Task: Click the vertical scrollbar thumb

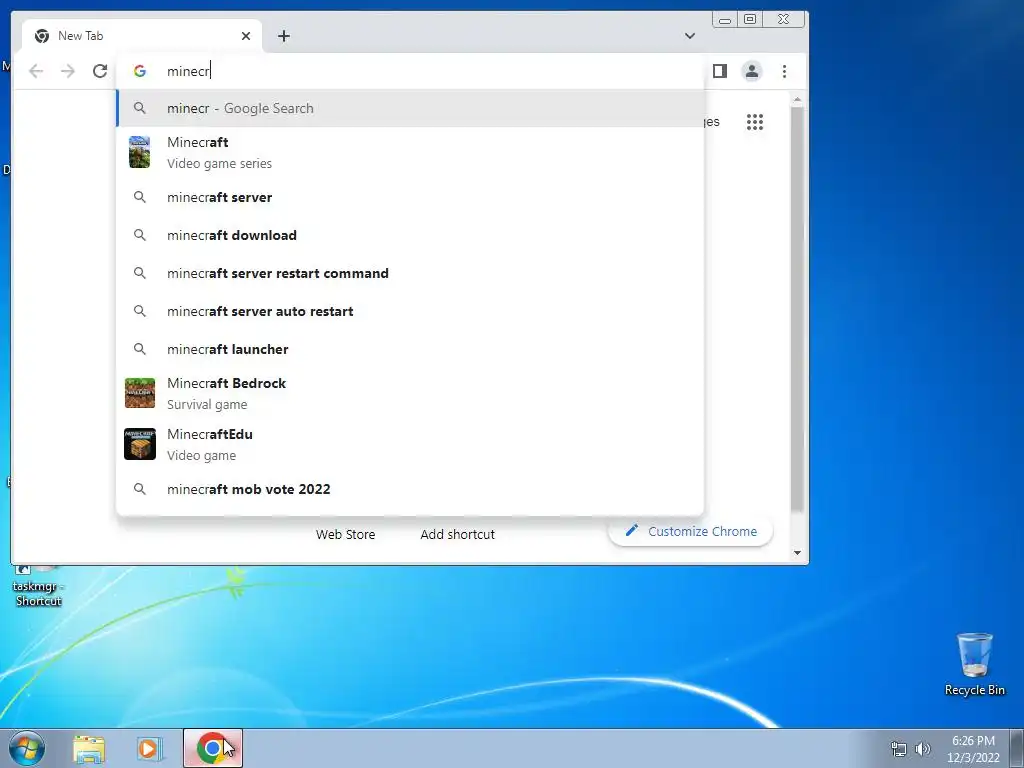Action: [x=797, y=308]
